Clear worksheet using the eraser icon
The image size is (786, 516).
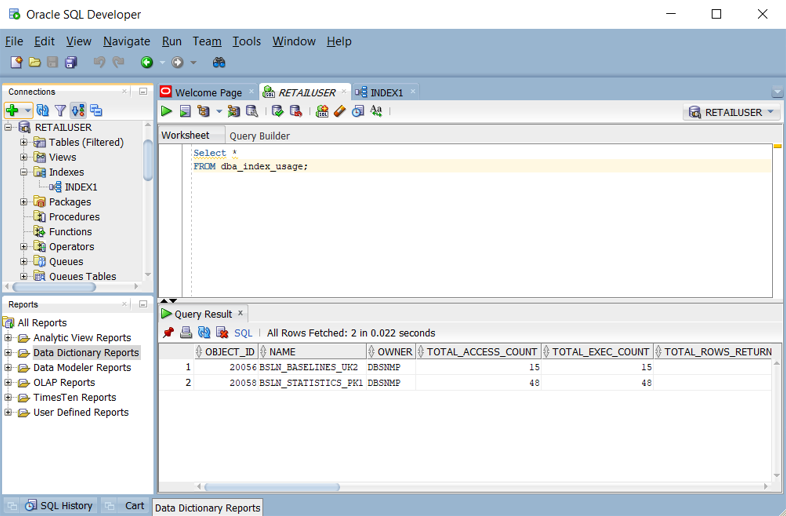click(x=340, y=112)
